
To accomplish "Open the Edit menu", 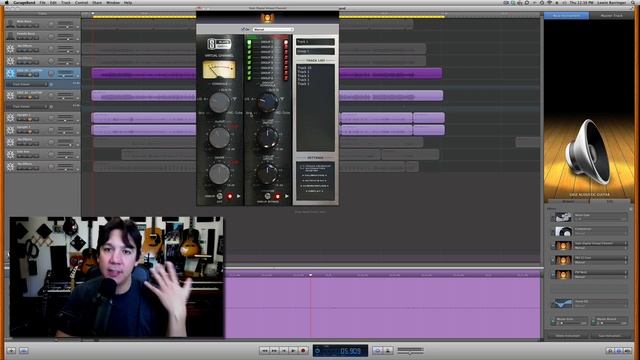I will pyautogui.click(x=53, y=2).
